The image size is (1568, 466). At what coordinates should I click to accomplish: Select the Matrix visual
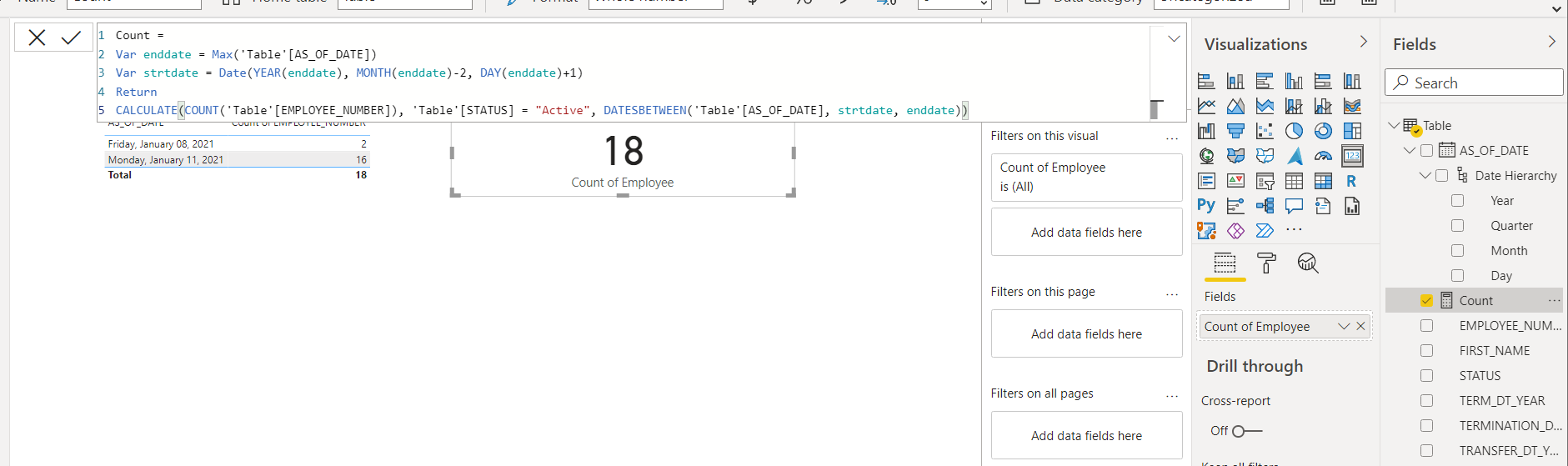[1323, 181]
